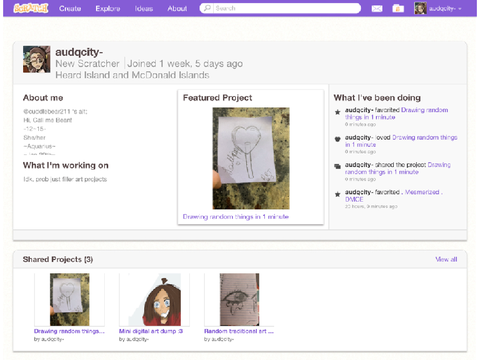The width and height of the screenshot is (480, 360).
Task: Open the Featured Project heart drawing image
Action: click(x=251, y=158)
